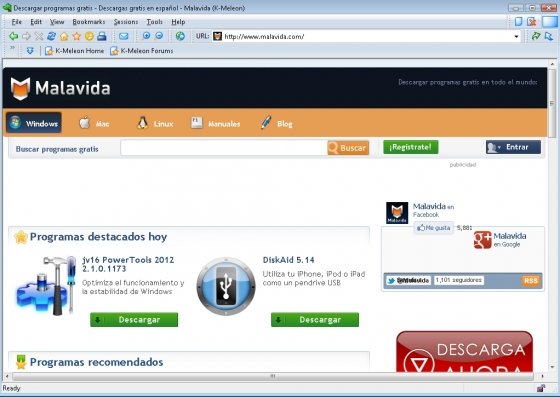
Task: Zoom out with the minus magnifier icon
Action: [159, 36]
